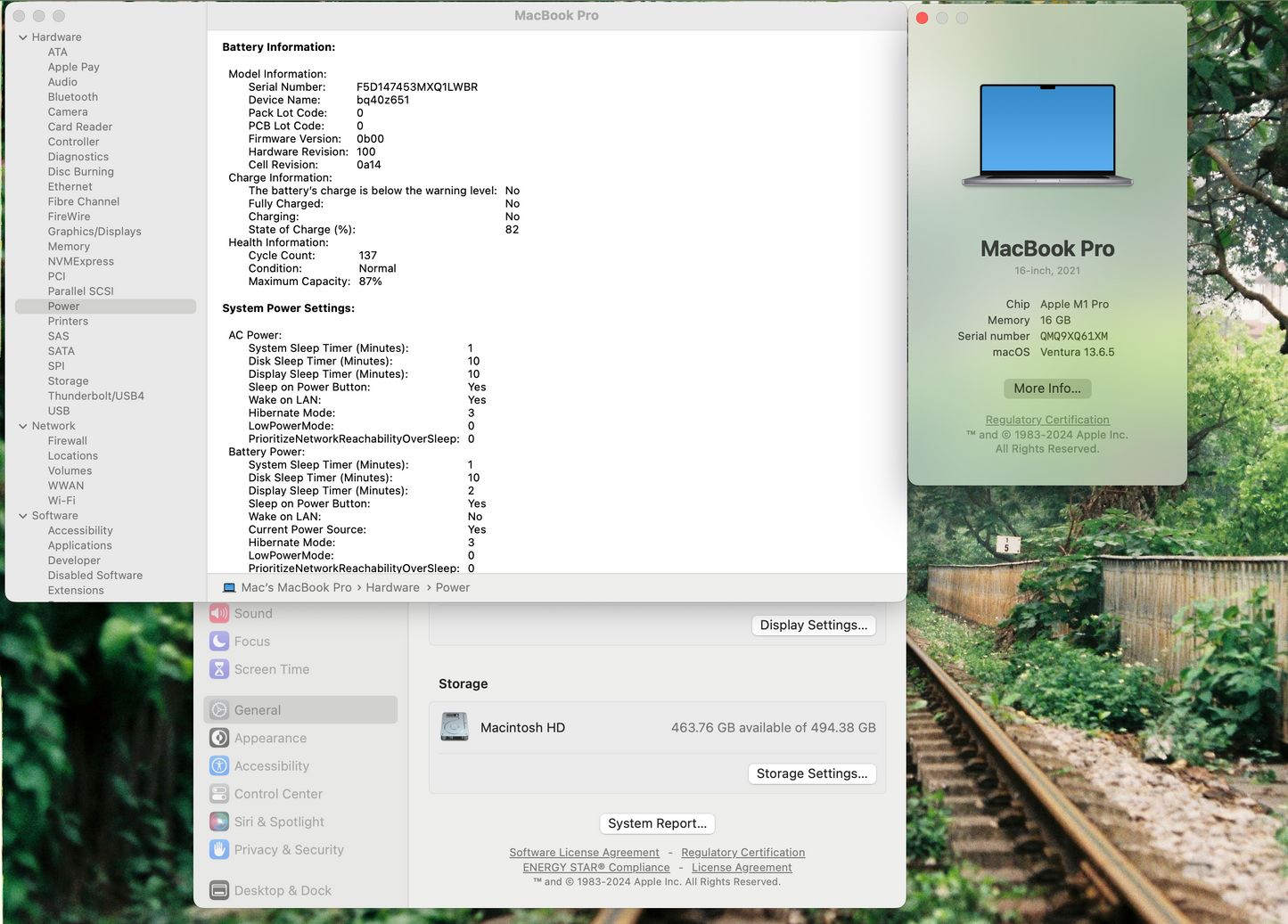Open the Control Center icon

pyautogui.click(x=219, y=794)
